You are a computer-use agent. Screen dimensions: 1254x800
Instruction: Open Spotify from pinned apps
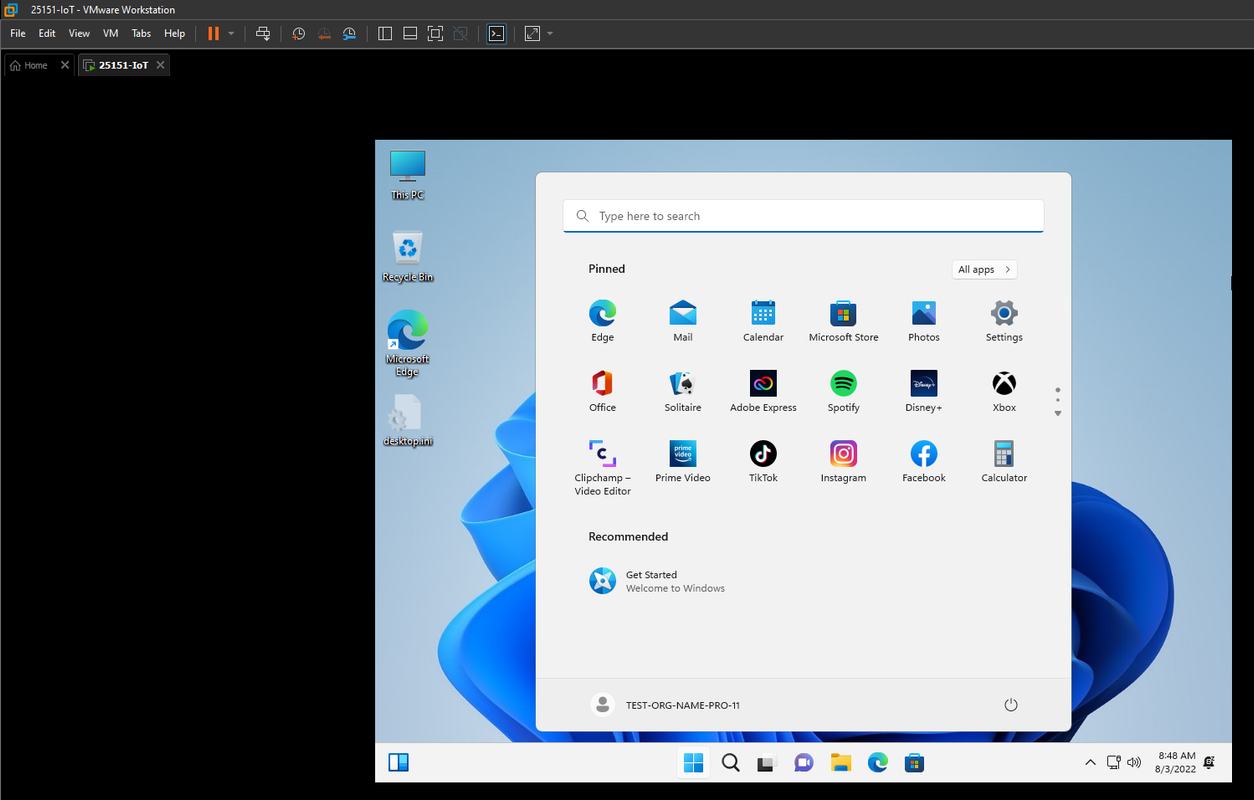843,391
